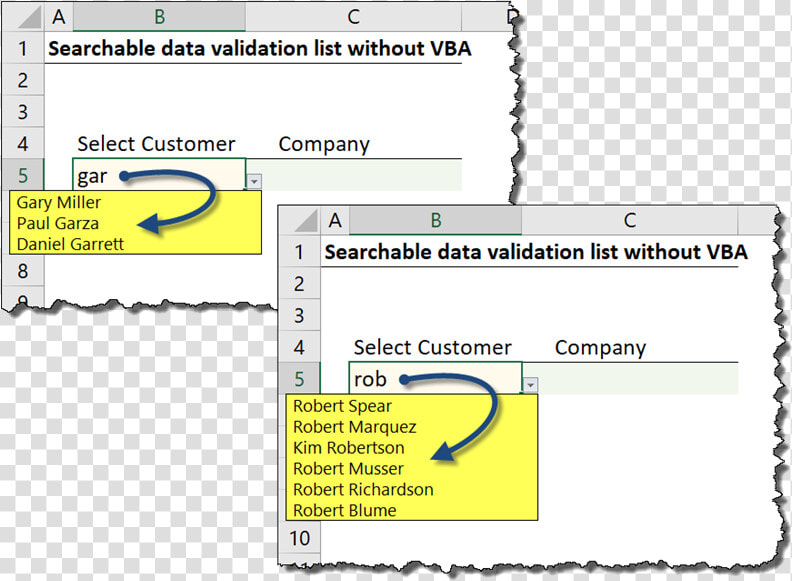Select row 4 header in lower-right sheet
The image size is (792, 581).
pos(300,347)
